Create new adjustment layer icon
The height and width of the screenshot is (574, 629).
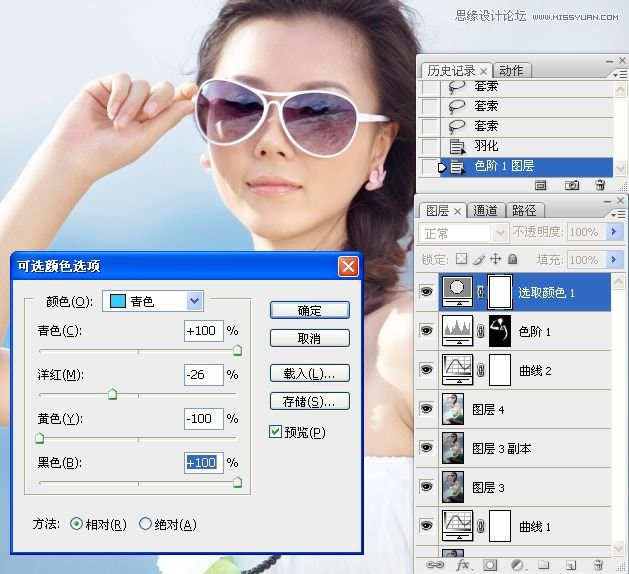coord(517,565)
